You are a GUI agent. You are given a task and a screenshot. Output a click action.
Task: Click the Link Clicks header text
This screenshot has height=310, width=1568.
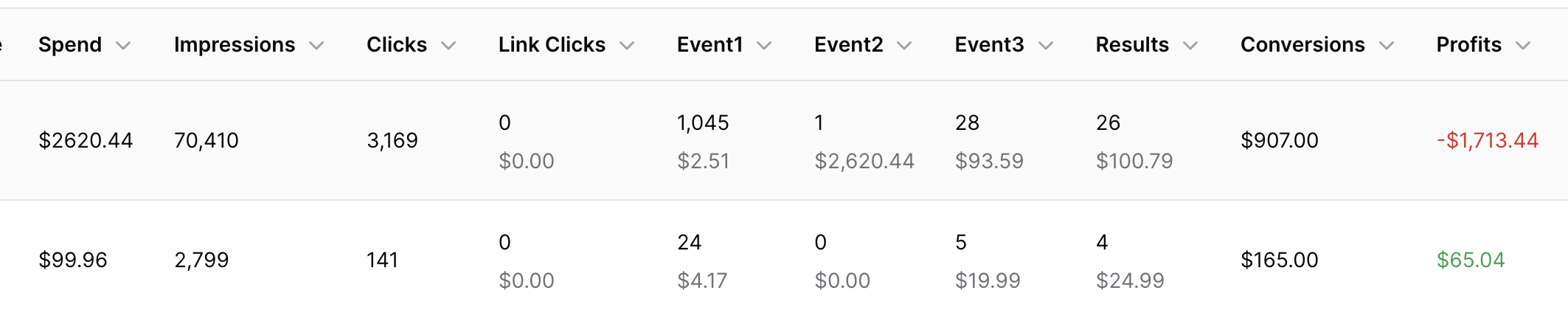(x=552, y=45)
